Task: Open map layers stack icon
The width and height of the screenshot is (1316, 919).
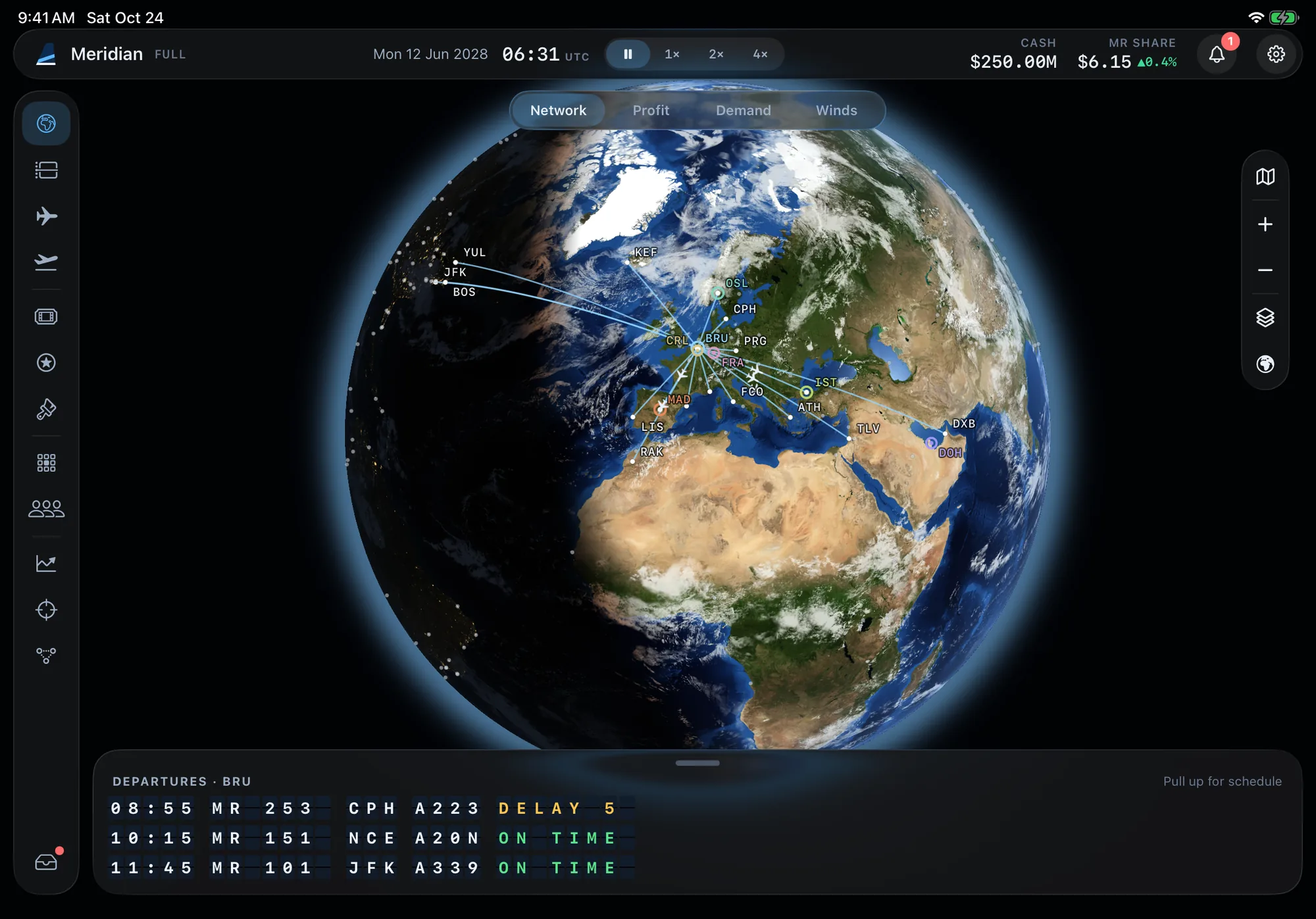Action: click(x=1265, y=318)
